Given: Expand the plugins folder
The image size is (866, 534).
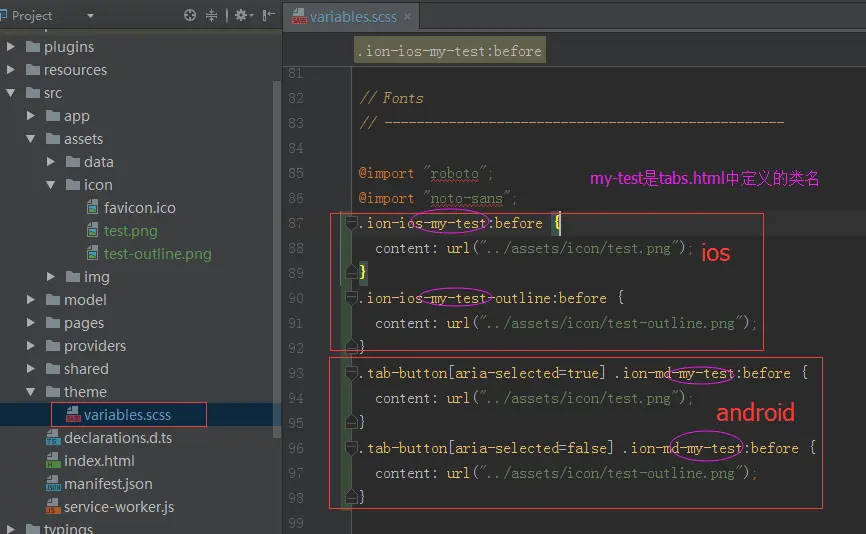Looking at the screenshot, I should tap(10, 47).
